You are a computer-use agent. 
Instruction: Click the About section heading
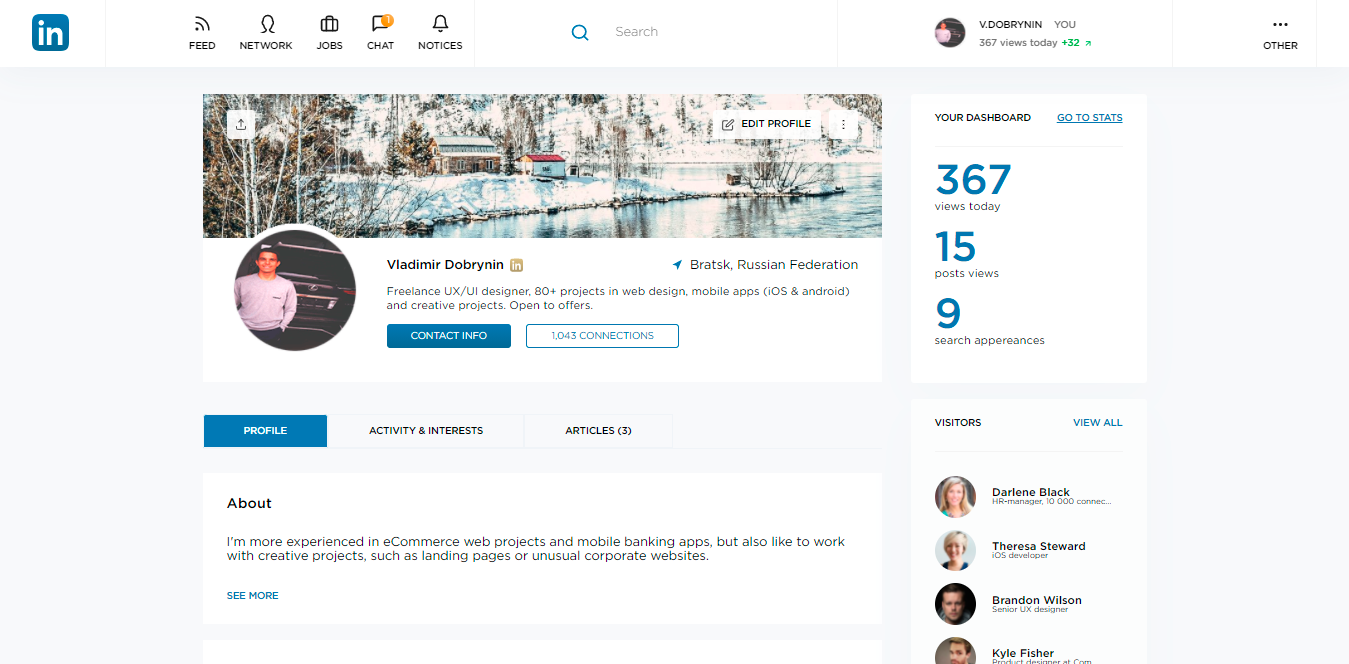click(249, 503)
